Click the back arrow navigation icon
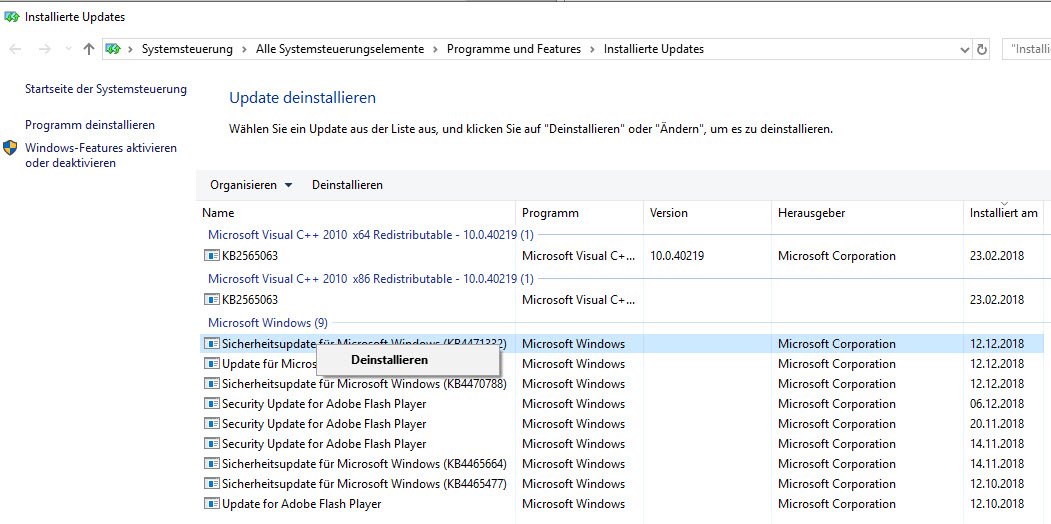 (x=15, y=49)
